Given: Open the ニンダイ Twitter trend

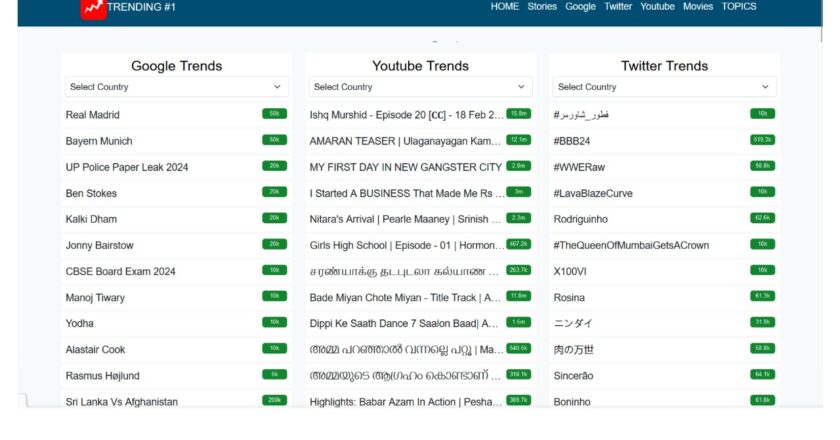Looking at the screenshot, I should pos(573,323).
